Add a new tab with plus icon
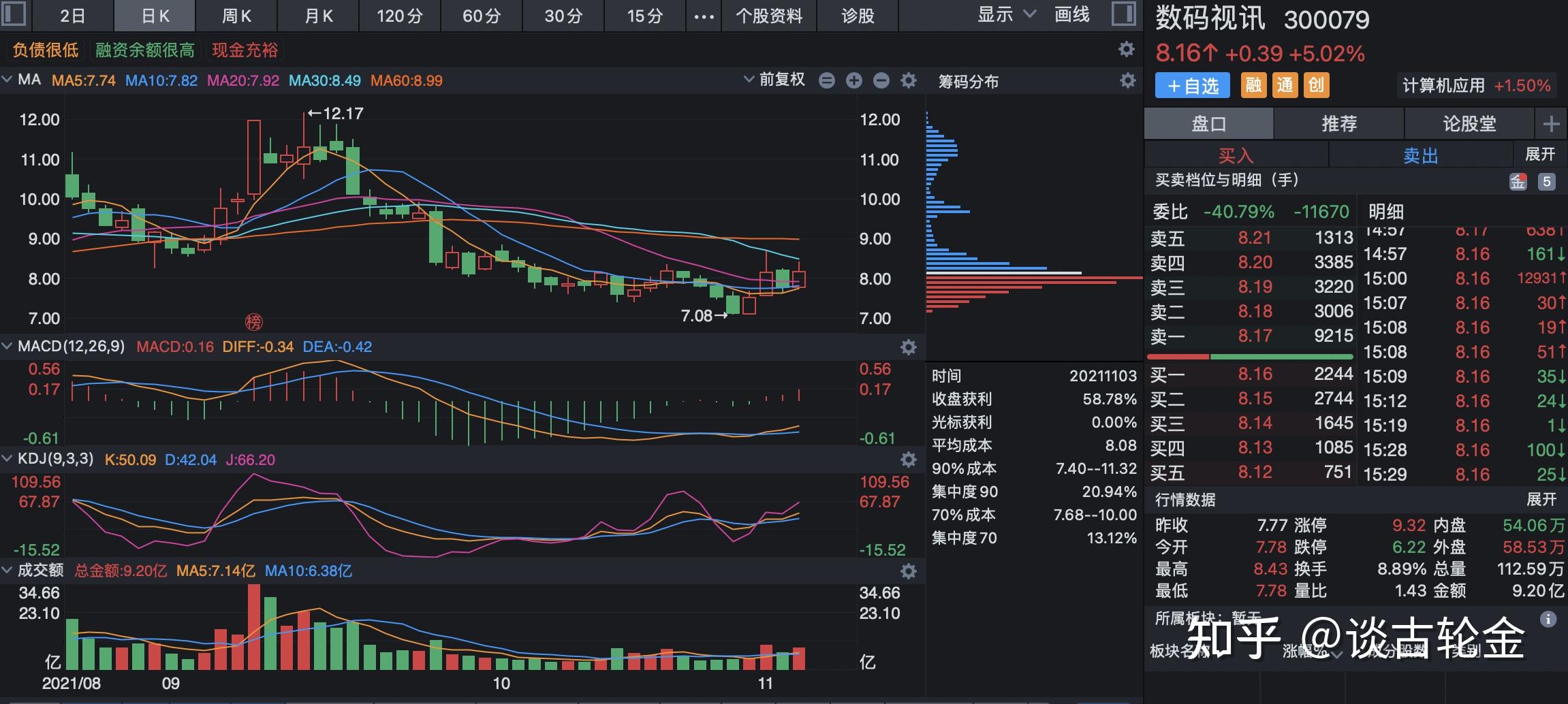The width and height of the screenshot is (1568, 704). pos(1551,124)
